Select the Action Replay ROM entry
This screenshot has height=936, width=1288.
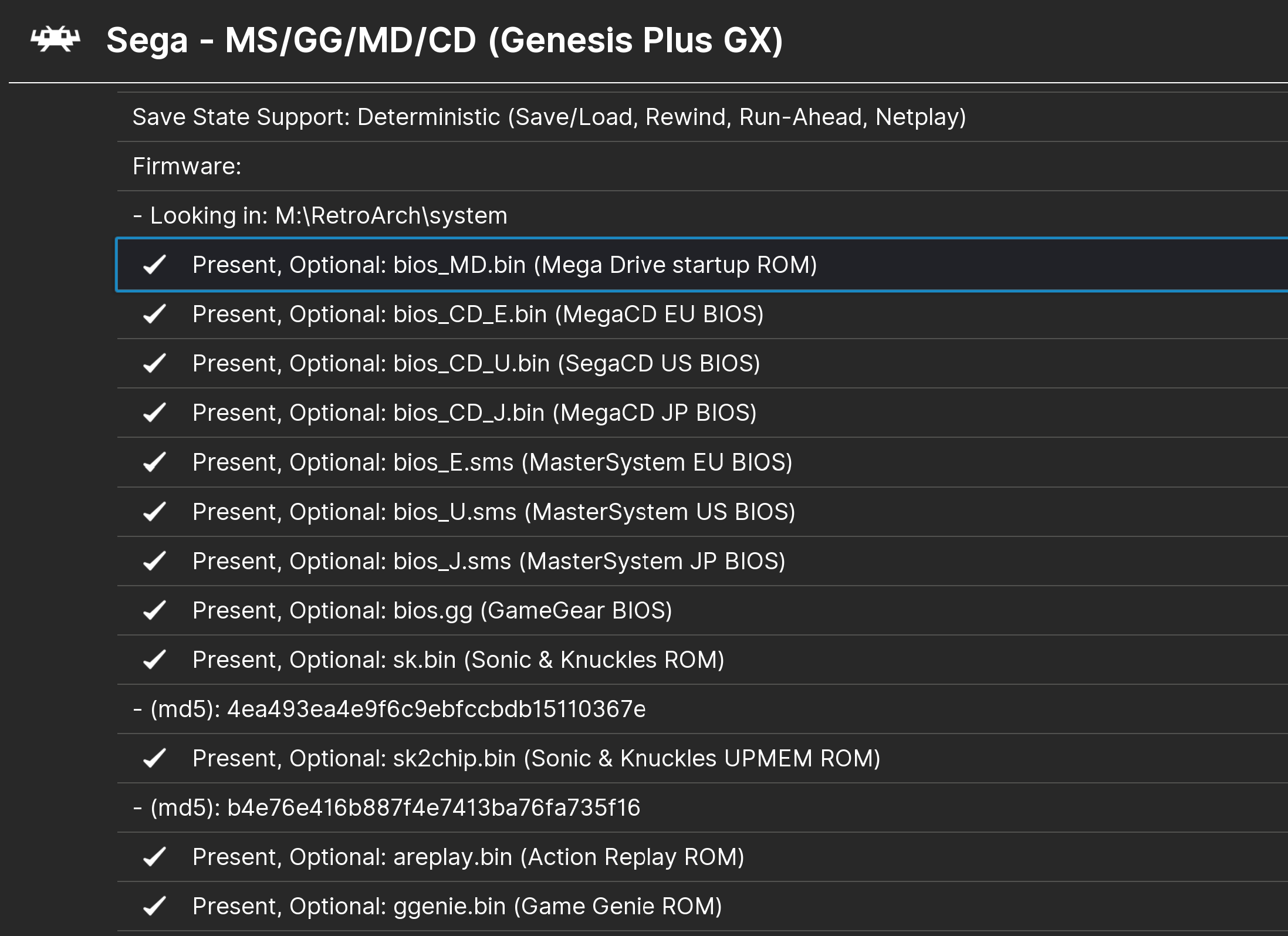(468, 857)
